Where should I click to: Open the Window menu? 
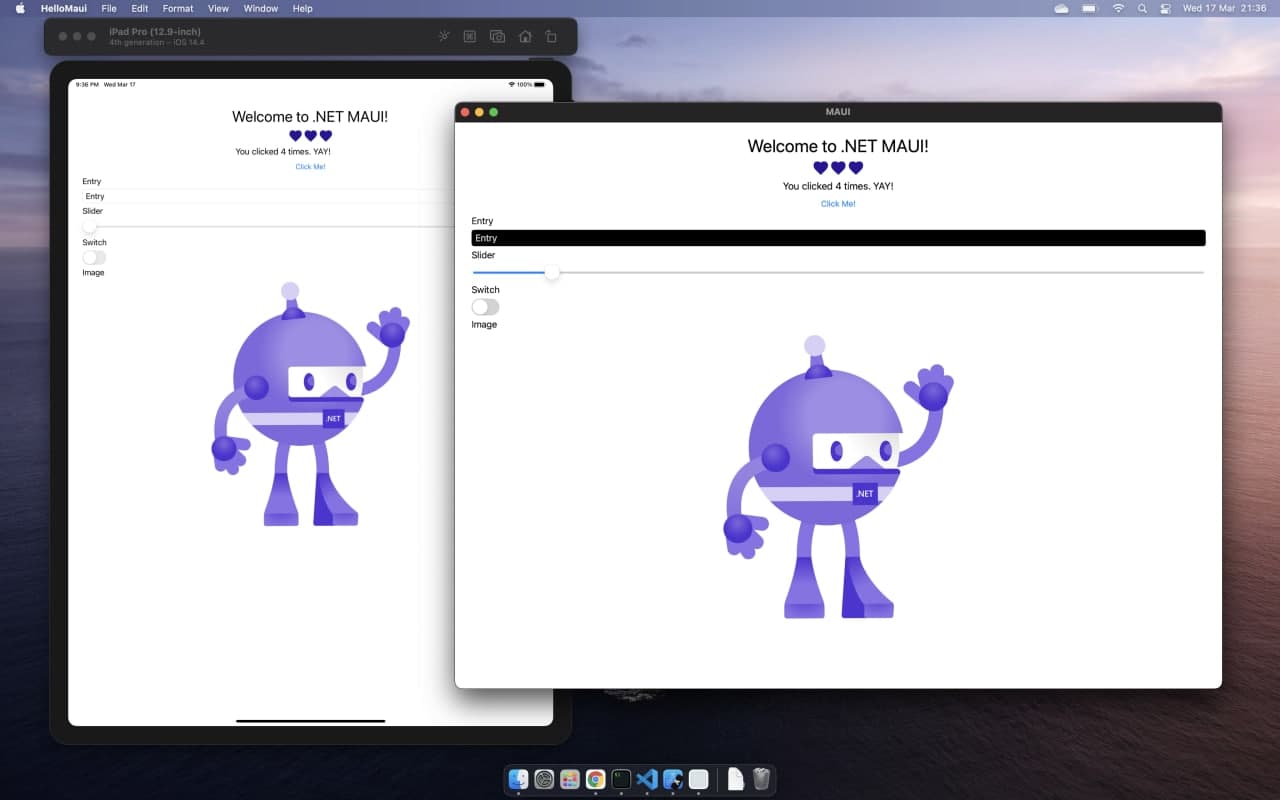(x=261, y=8)
